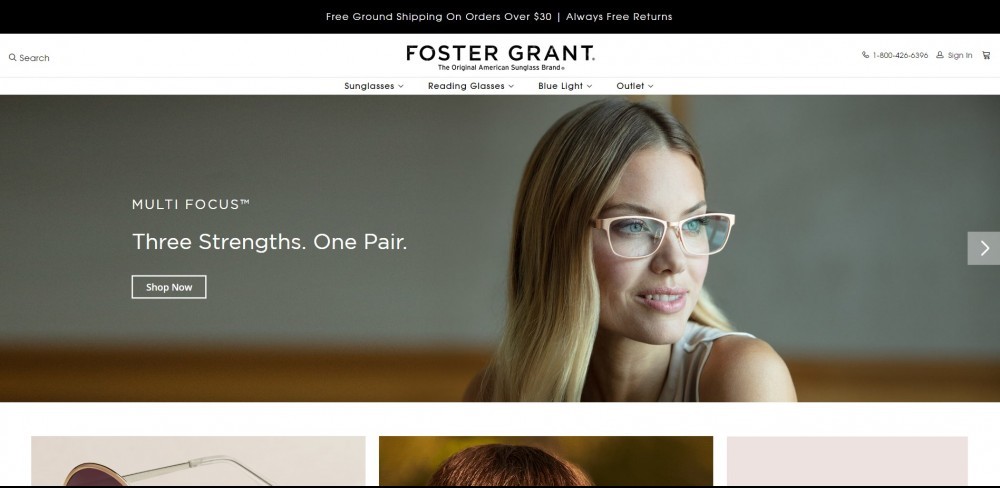Click the user account icon
Screen dimensions: 1000x488
pos(939,55)
